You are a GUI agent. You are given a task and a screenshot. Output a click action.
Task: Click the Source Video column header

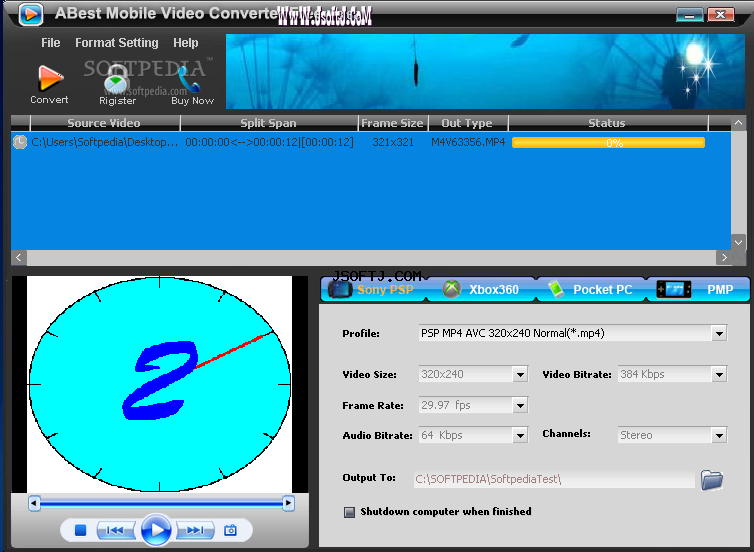105,123
